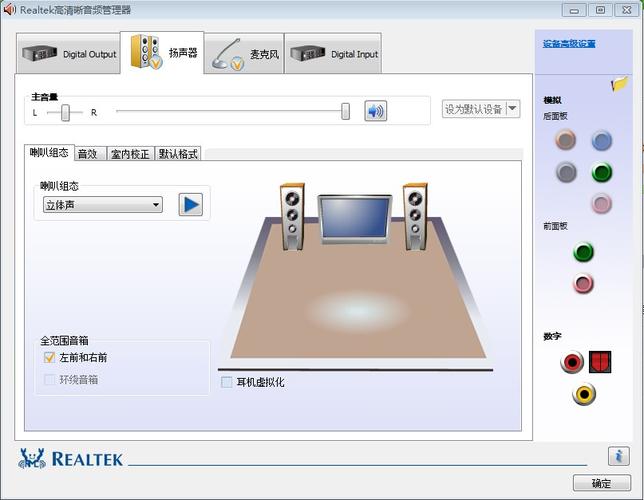Click the green rear panel jack

pyautogui.click(x=602, y=172)
